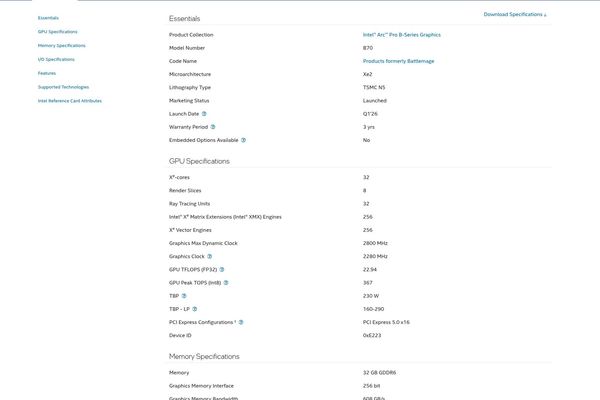The image size is (600, 400).
Task: Click the PCI Express 5.0 x16 value
Action: [386, 322]
